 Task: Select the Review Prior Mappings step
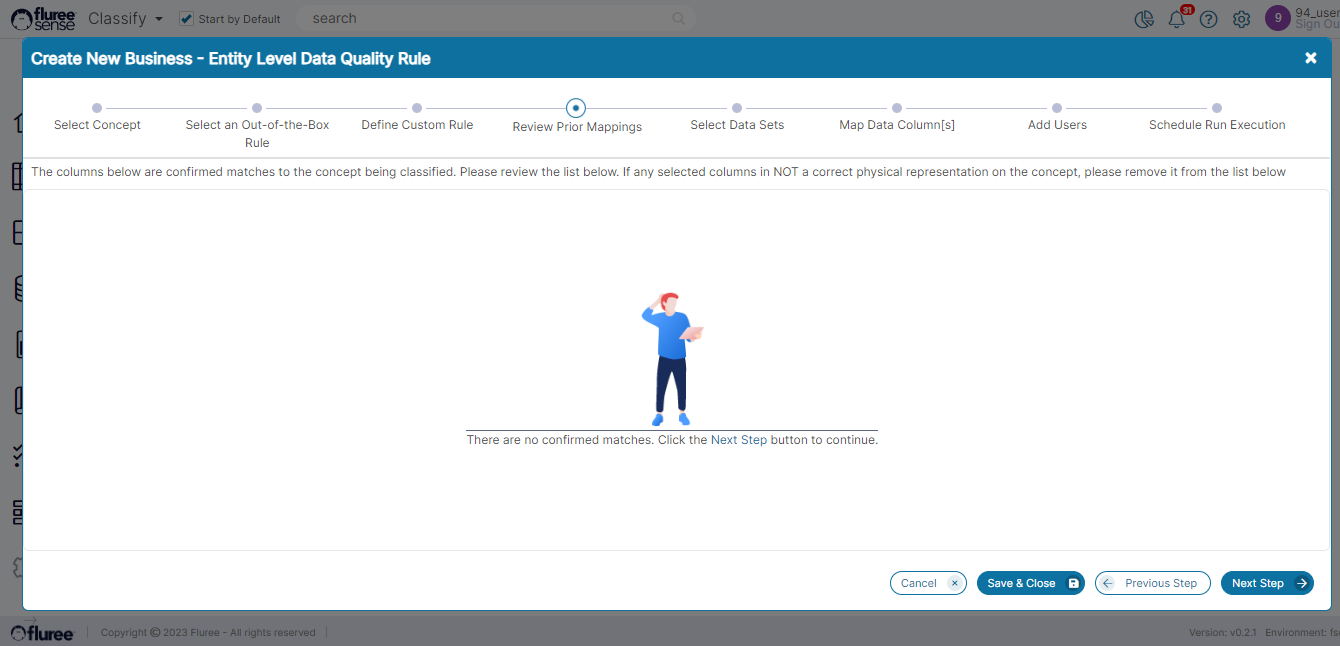click(x=576, y=108)
